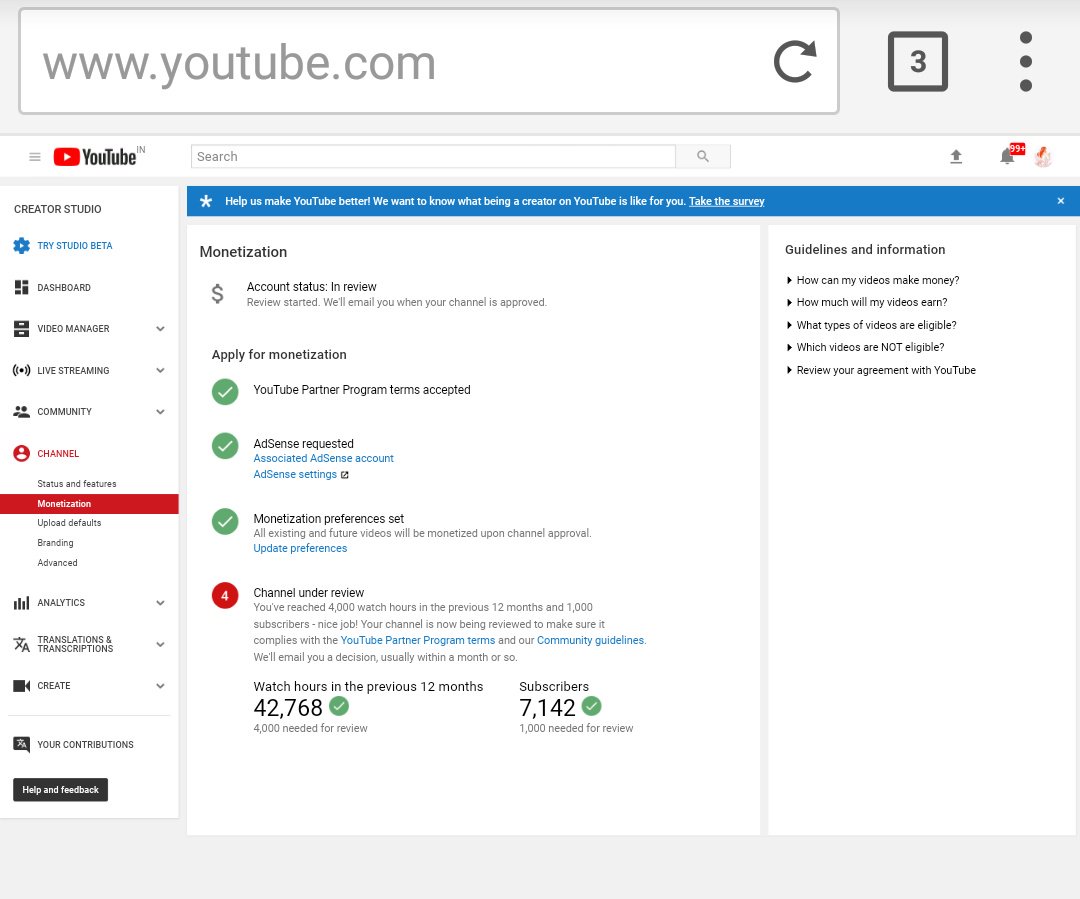Open Status and features submenu item
1080x899 pixels.
point(76,484)
